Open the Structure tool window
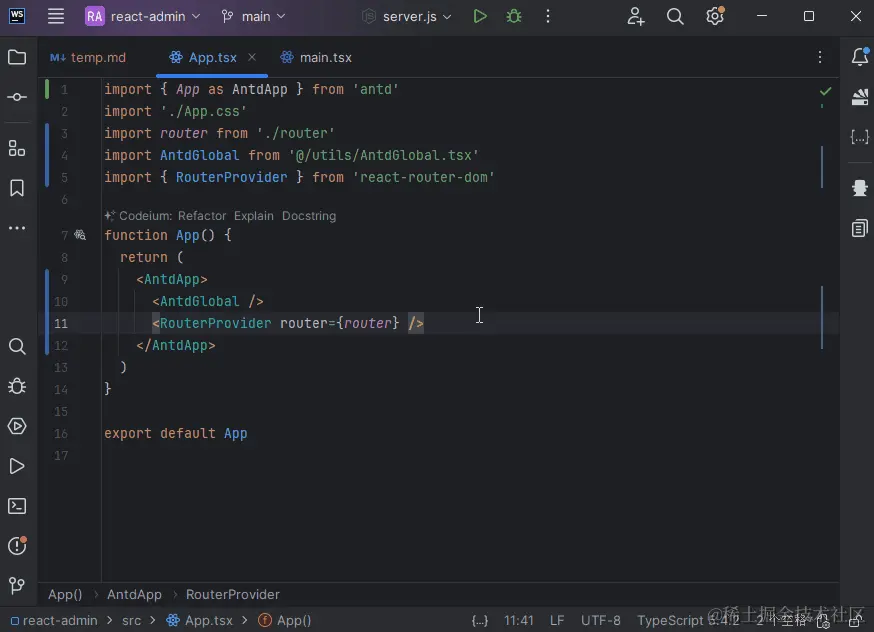This screenshot has width=874, height=632. point(17,148)
